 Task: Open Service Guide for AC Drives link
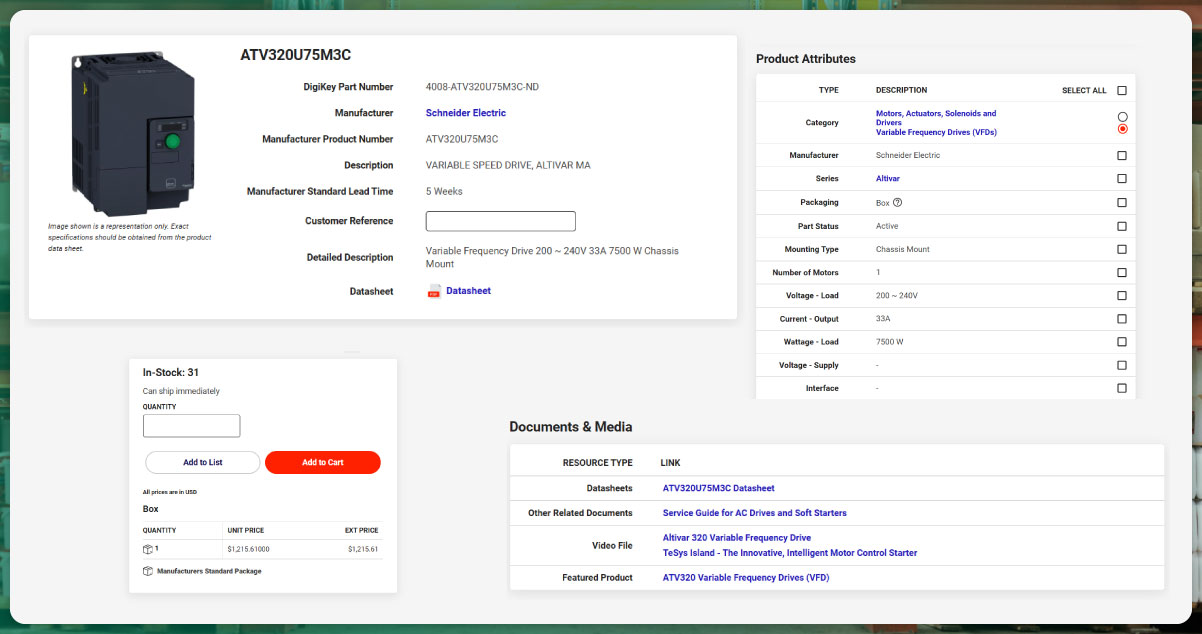point(755,513)
